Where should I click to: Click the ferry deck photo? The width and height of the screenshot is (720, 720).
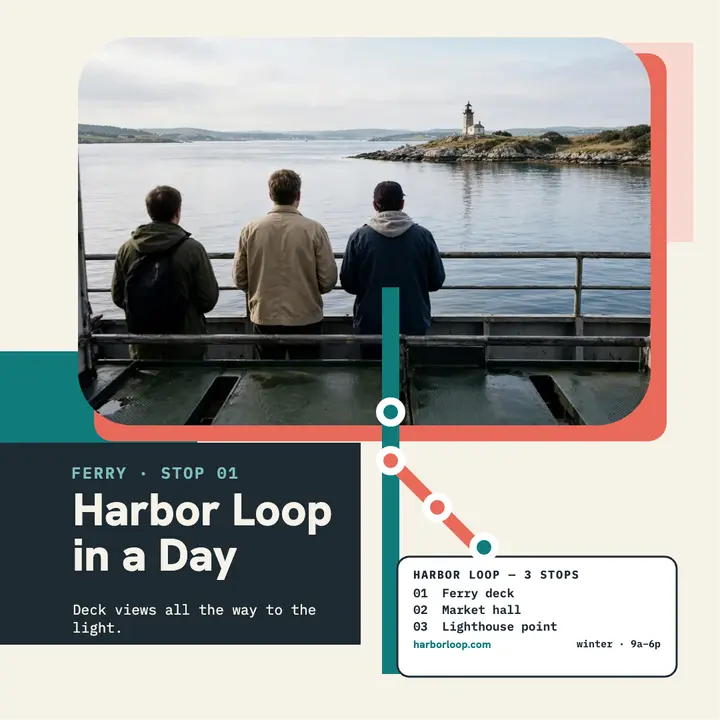364,231
